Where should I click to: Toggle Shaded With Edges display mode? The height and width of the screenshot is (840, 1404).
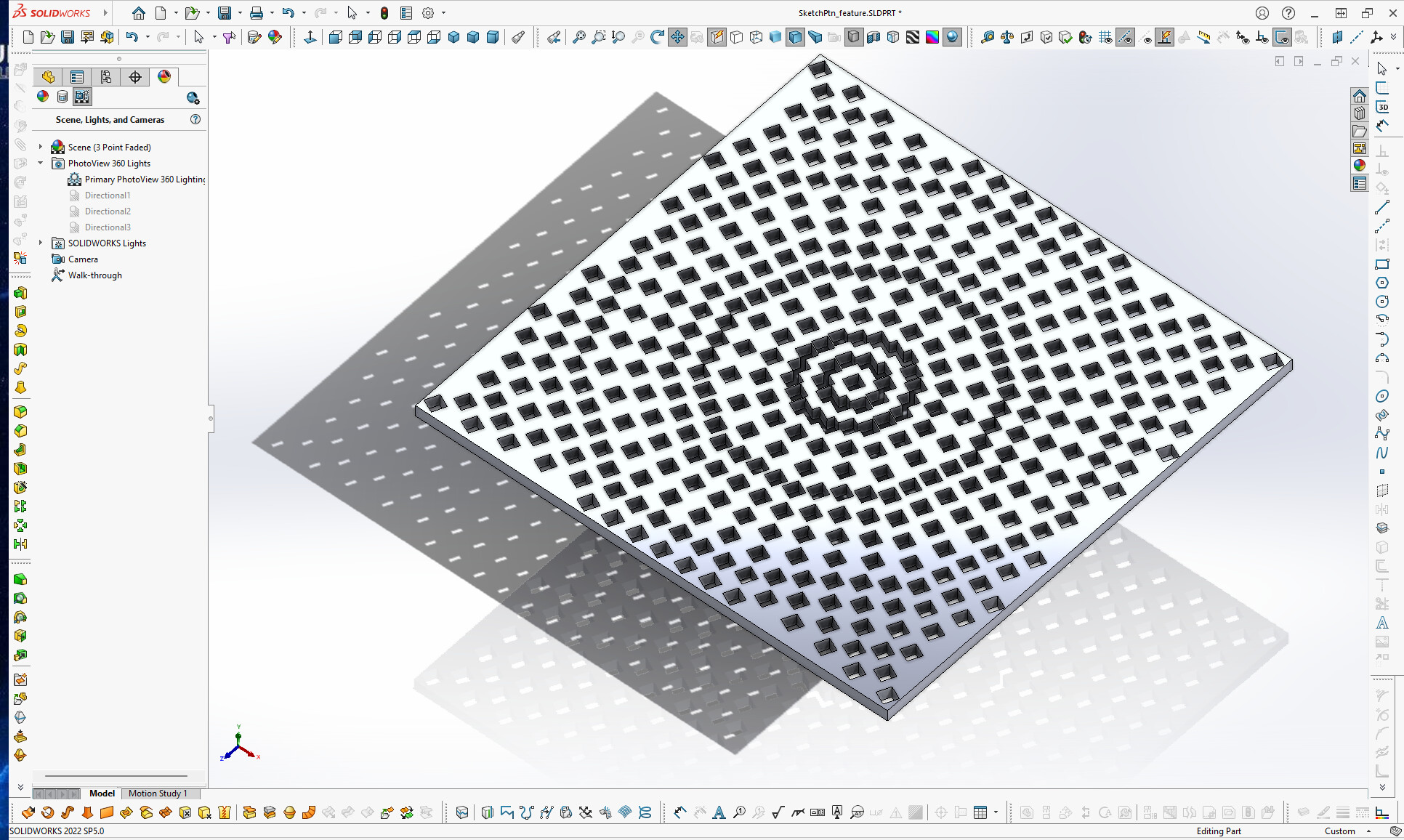(x=795, y=37)
